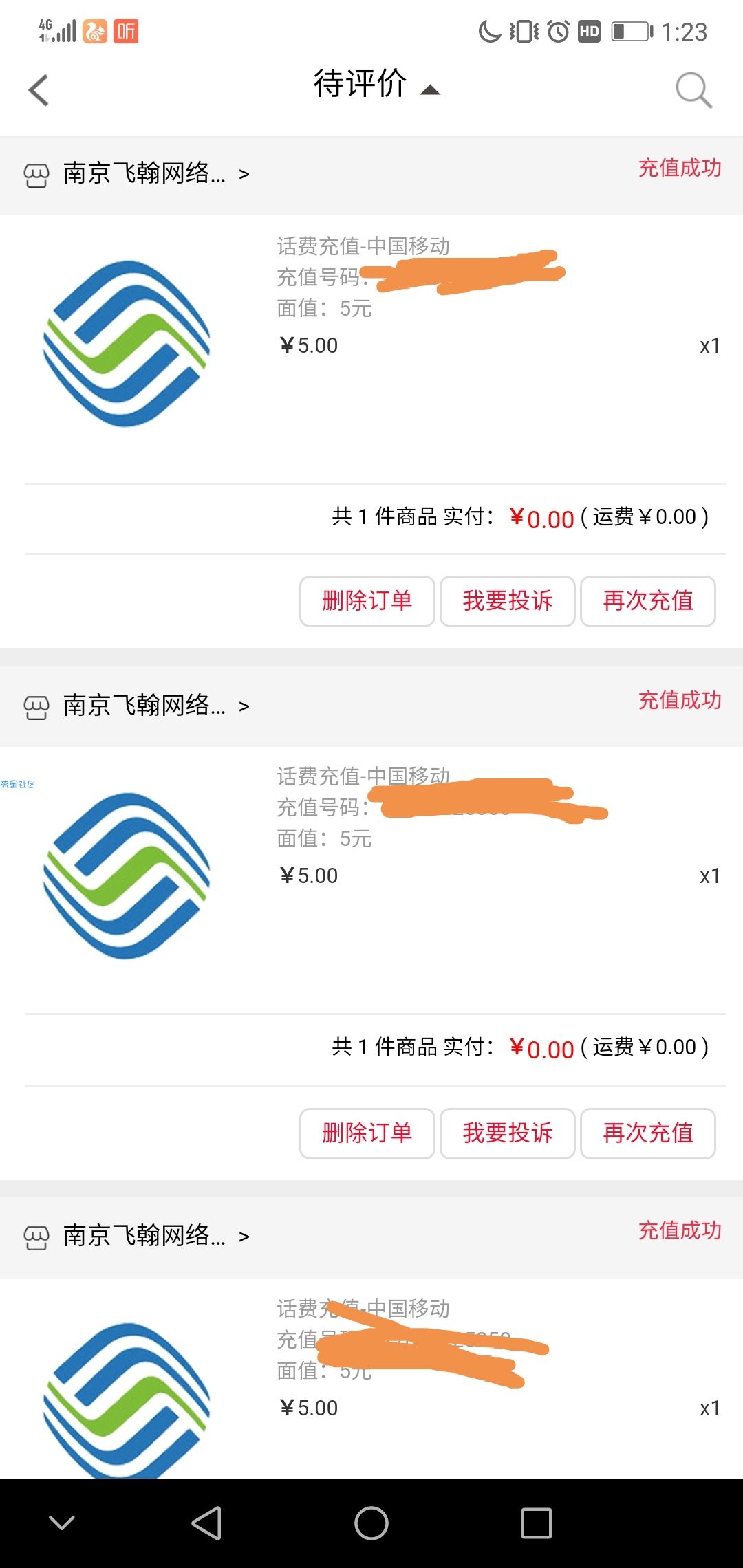This screenshot has width=743, height=1568.
Task: Tap the first order's store icon
Action: point(36,175)
